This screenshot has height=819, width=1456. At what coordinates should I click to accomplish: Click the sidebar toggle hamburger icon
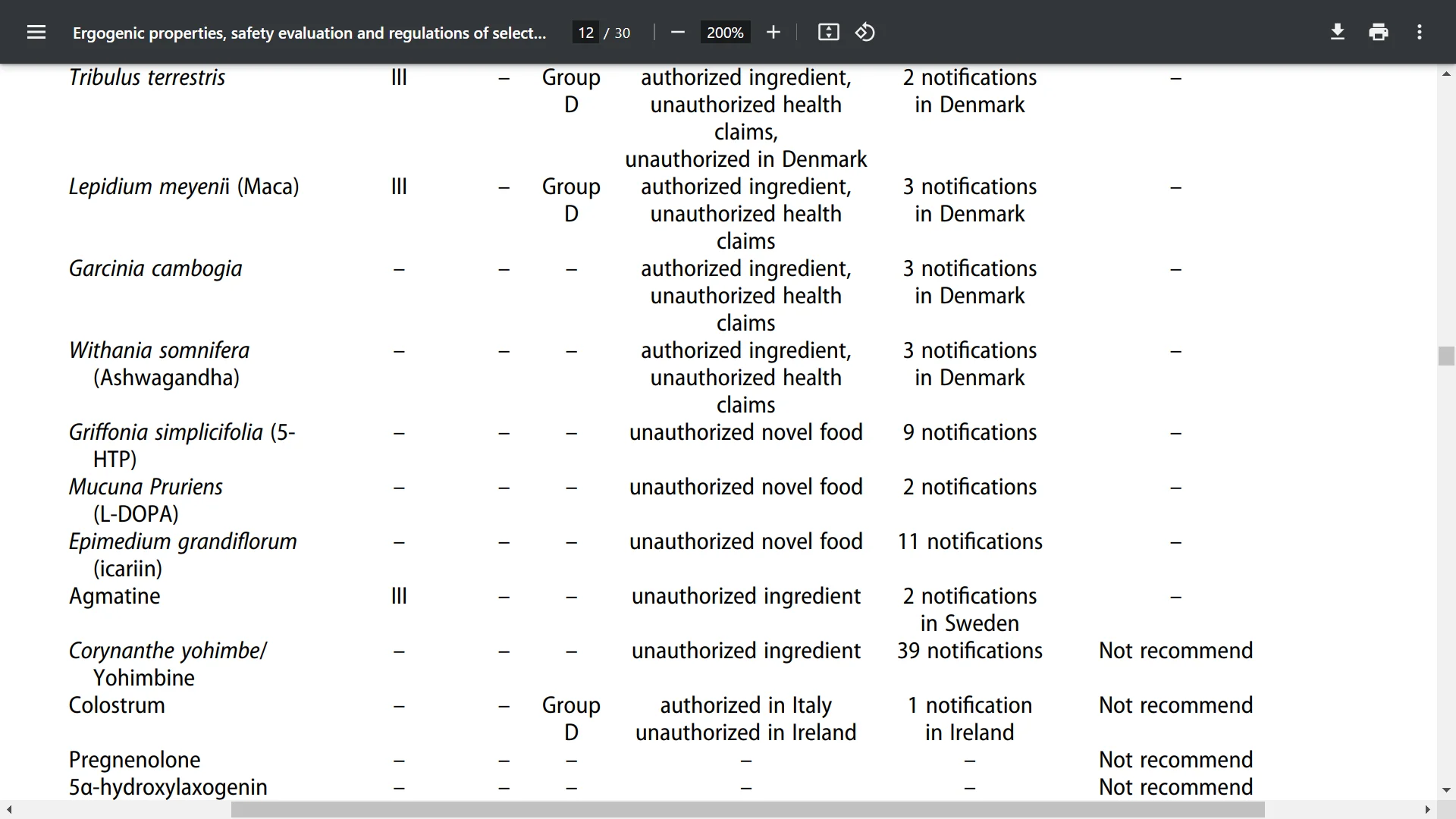(35, 32)
